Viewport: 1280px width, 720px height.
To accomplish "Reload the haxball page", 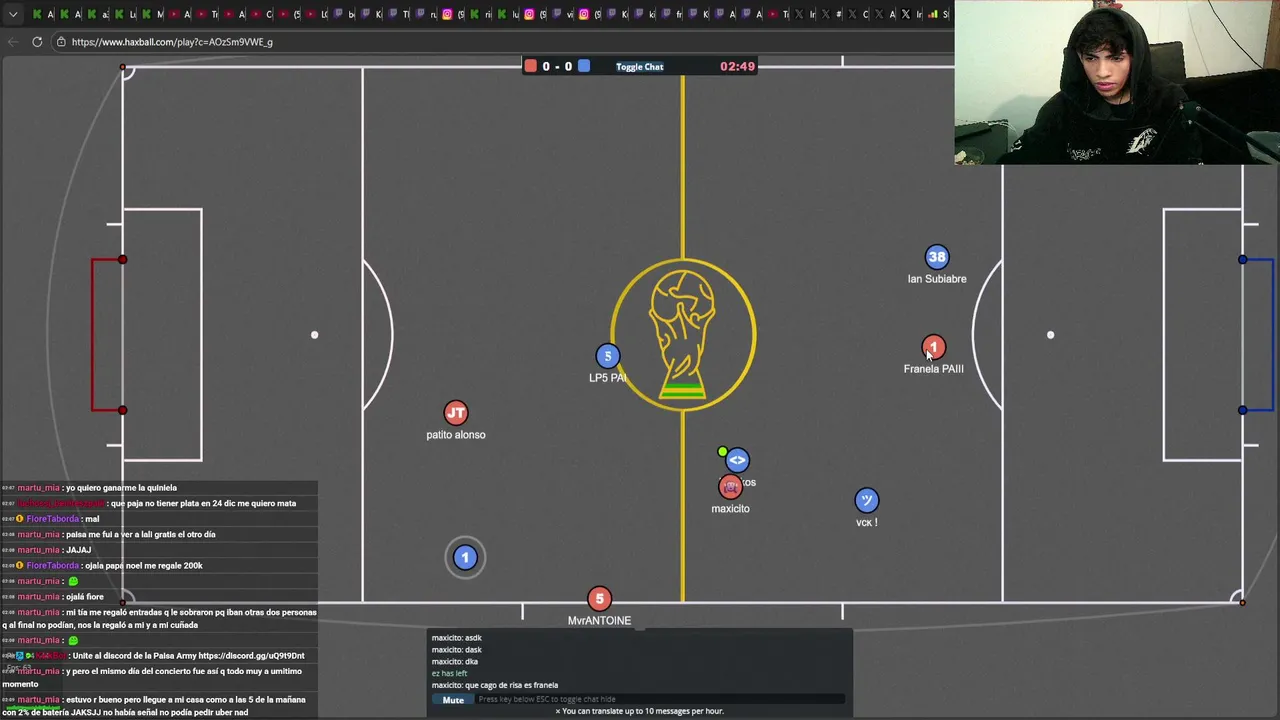I will point(37,42).
